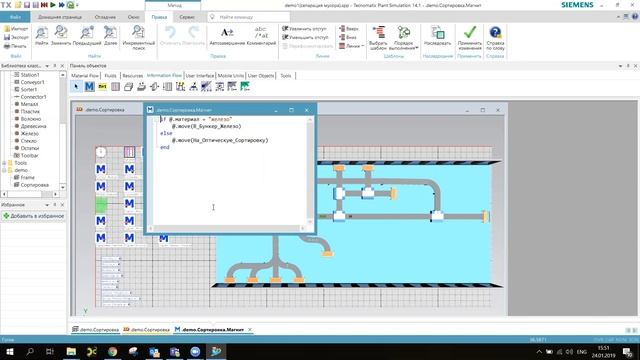Select Железо in class library tree
640x360 pixels.
(x=29, y=133)
